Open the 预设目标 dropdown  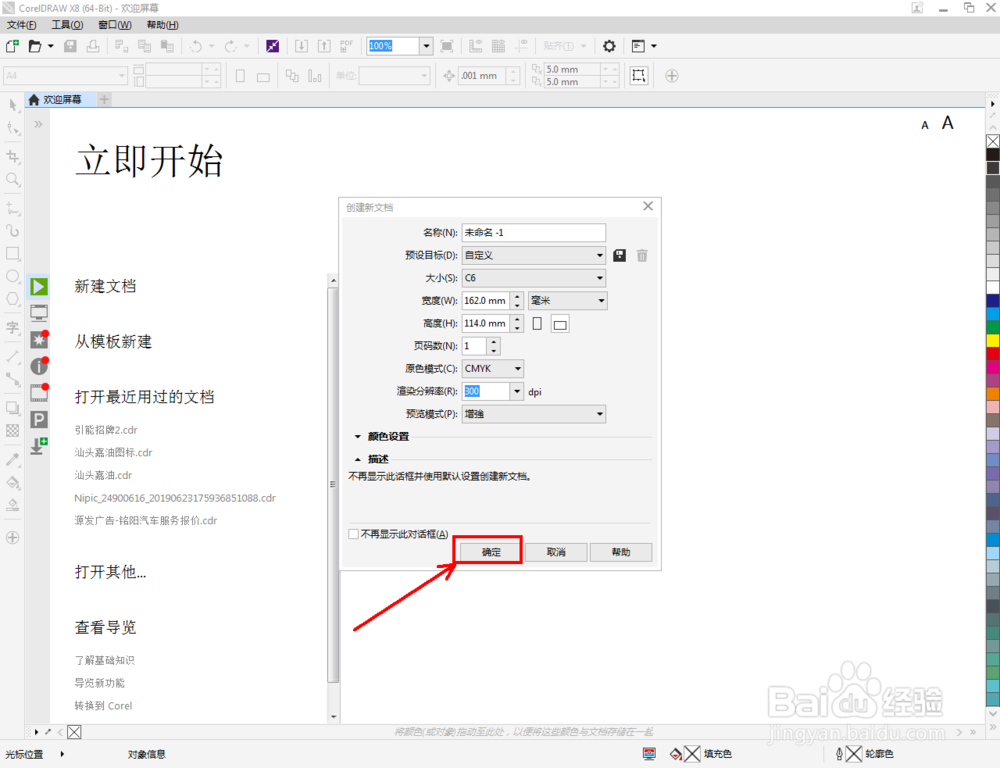[x=534, y=255]
